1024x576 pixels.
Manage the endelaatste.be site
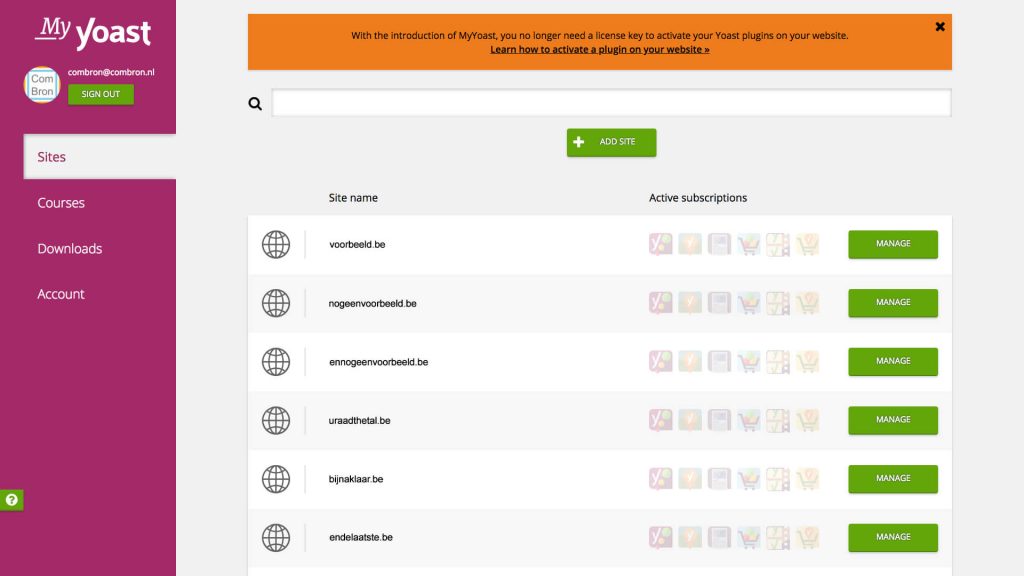tap(893, 537)
